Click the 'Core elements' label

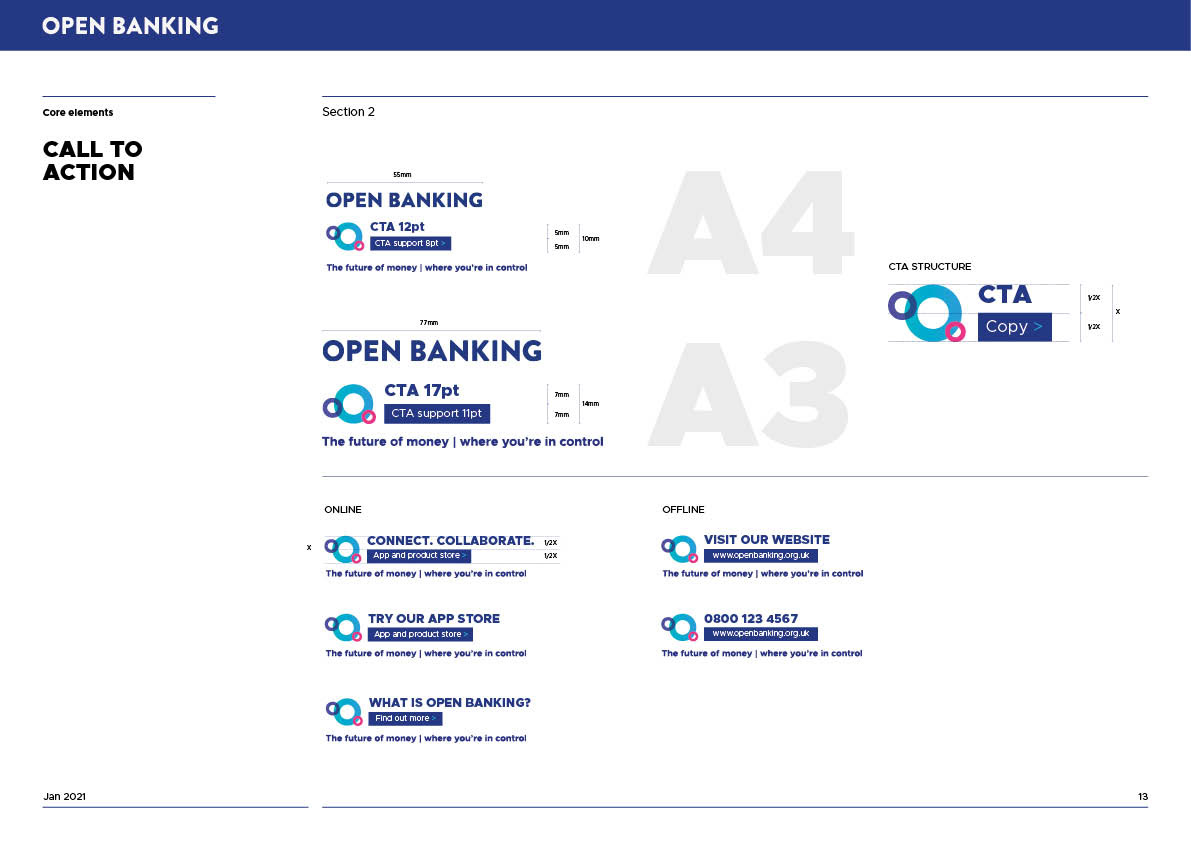(77, 112)
